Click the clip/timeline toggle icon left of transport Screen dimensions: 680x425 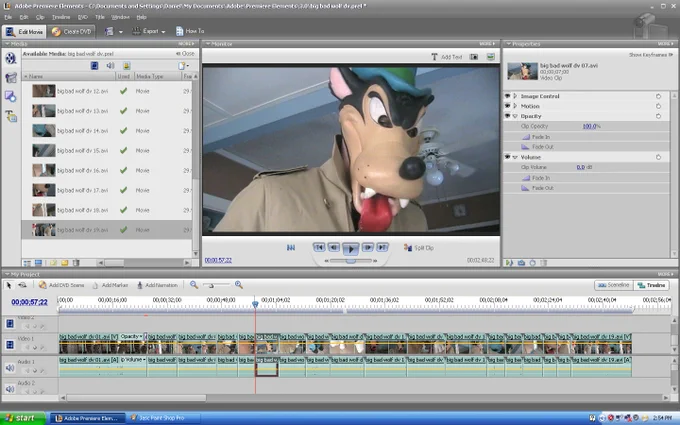click(291, 248)
